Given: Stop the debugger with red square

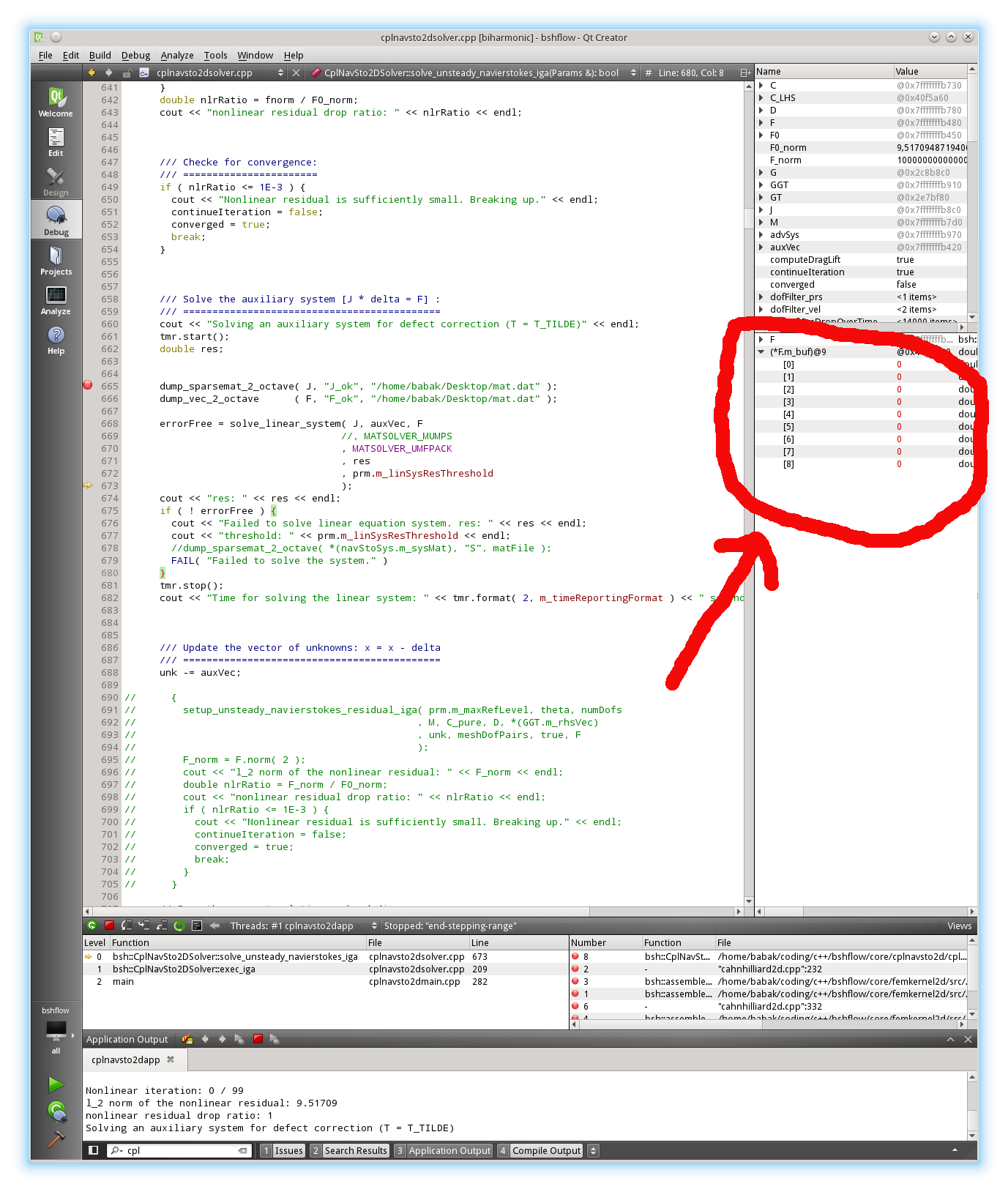Looking at the screenshot, I should point(109,925).
